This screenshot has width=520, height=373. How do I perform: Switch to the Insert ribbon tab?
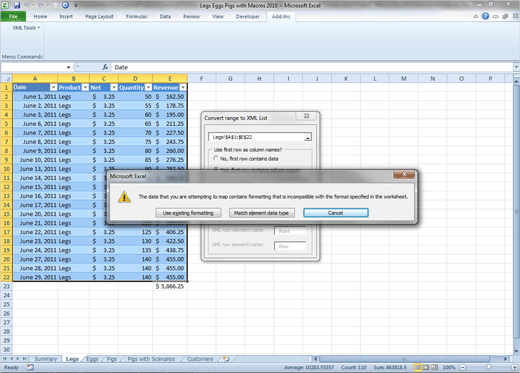[x=66, y=16]
